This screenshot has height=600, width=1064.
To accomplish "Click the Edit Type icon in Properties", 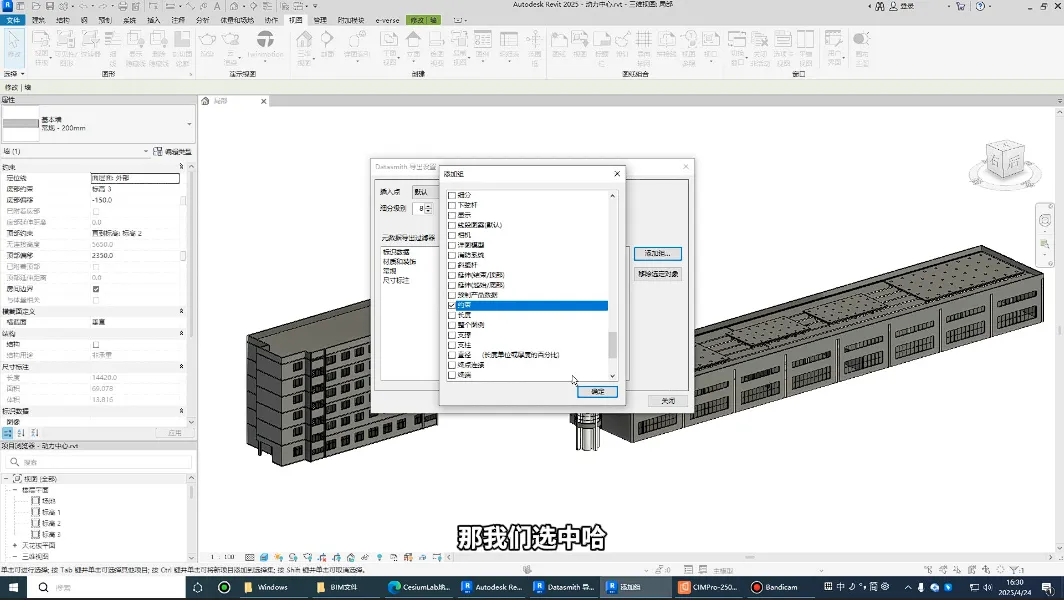I will pyautogui.click(x=157, y=152).
